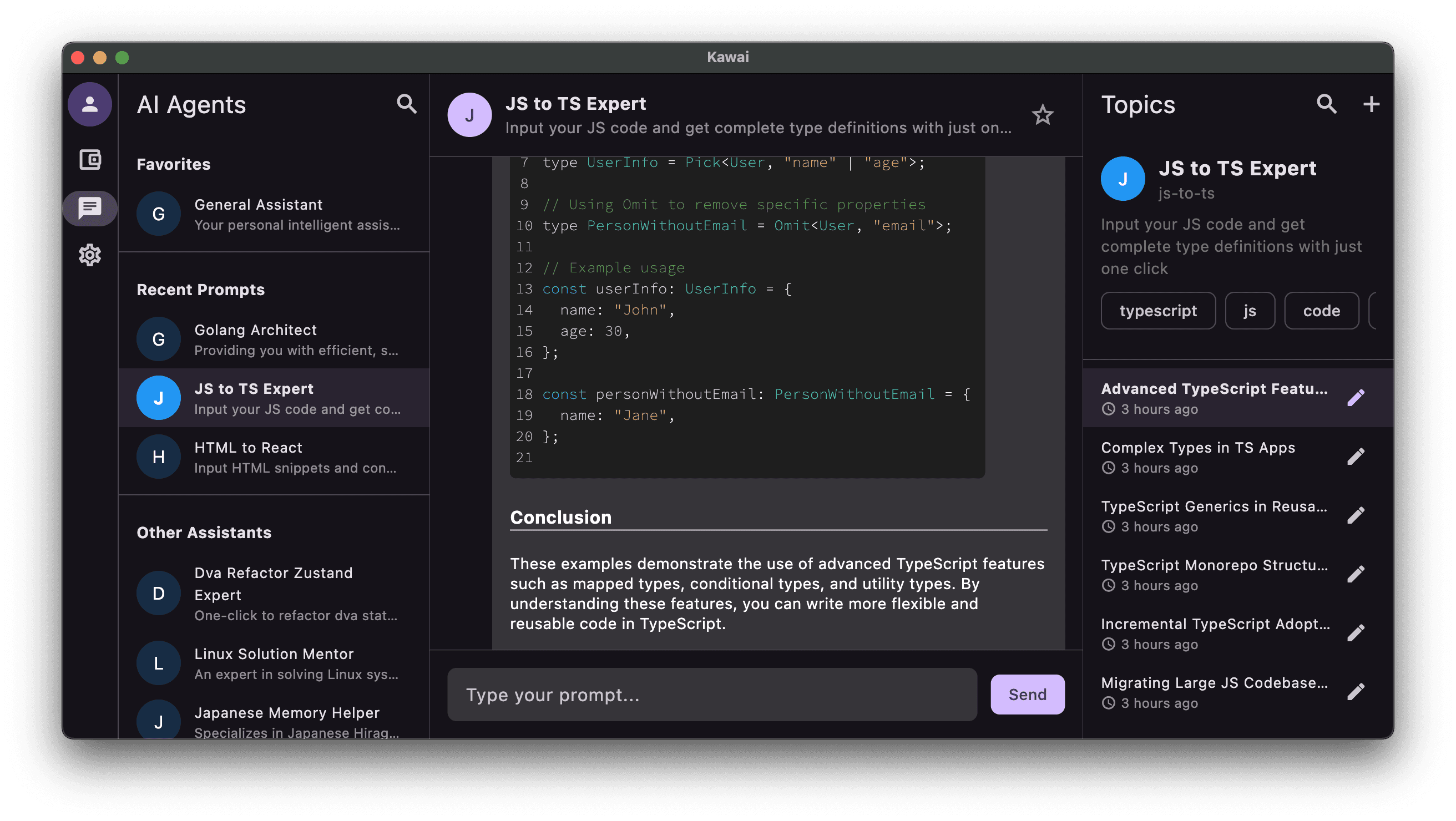
Task: Open General Assistant agent
Action: tap(274, 214)
